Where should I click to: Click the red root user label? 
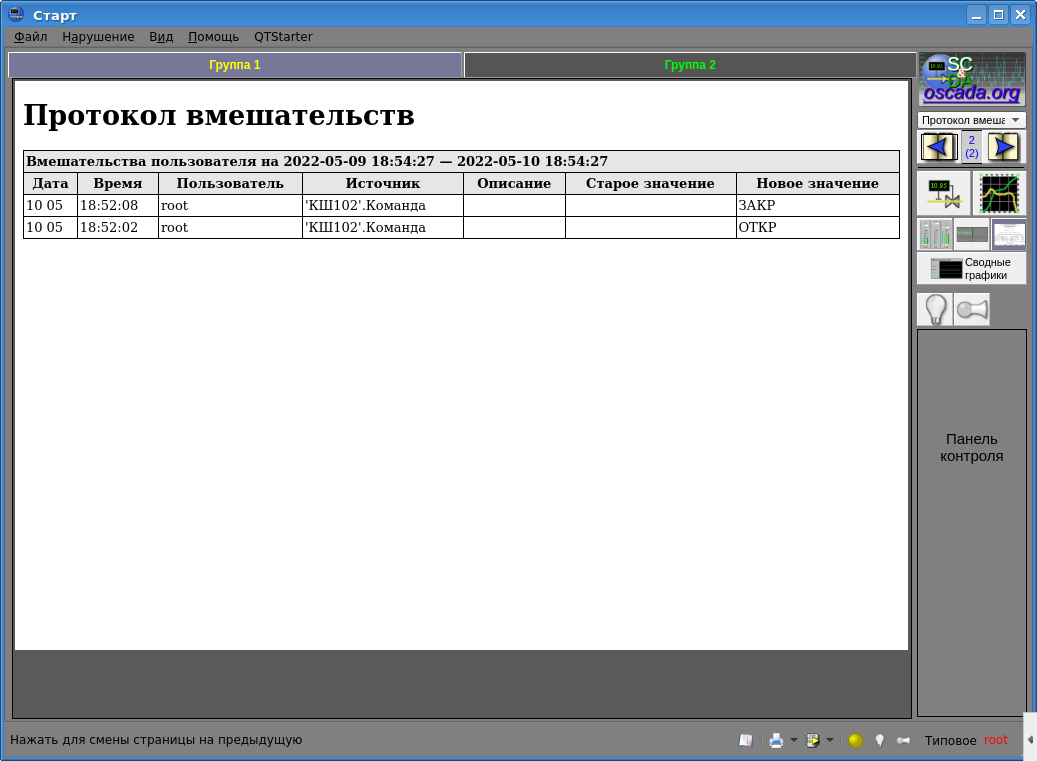(x=996, y=741)
